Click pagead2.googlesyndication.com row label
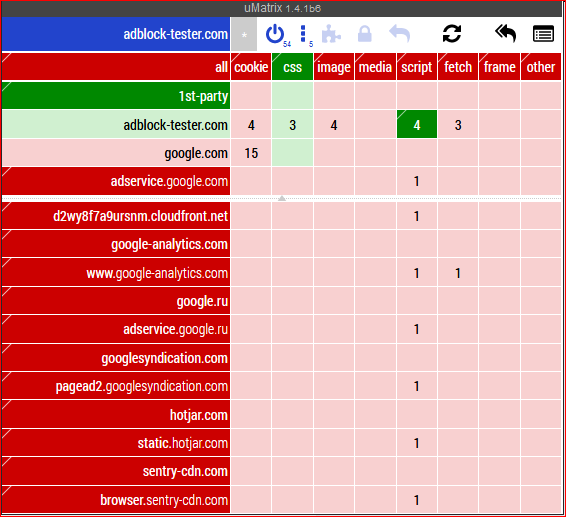This screenshot has height=517, width=566. click(116, 386)
